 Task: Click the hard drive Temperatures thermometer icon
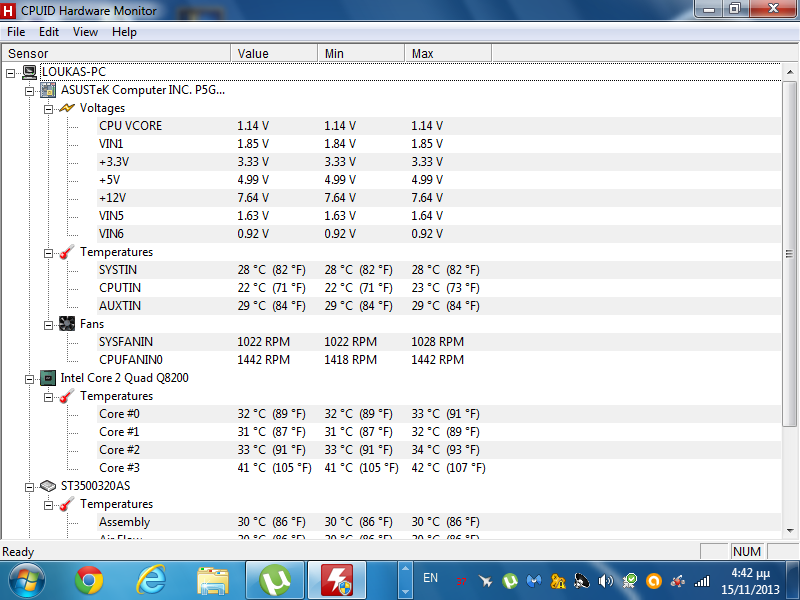(67, 504)
